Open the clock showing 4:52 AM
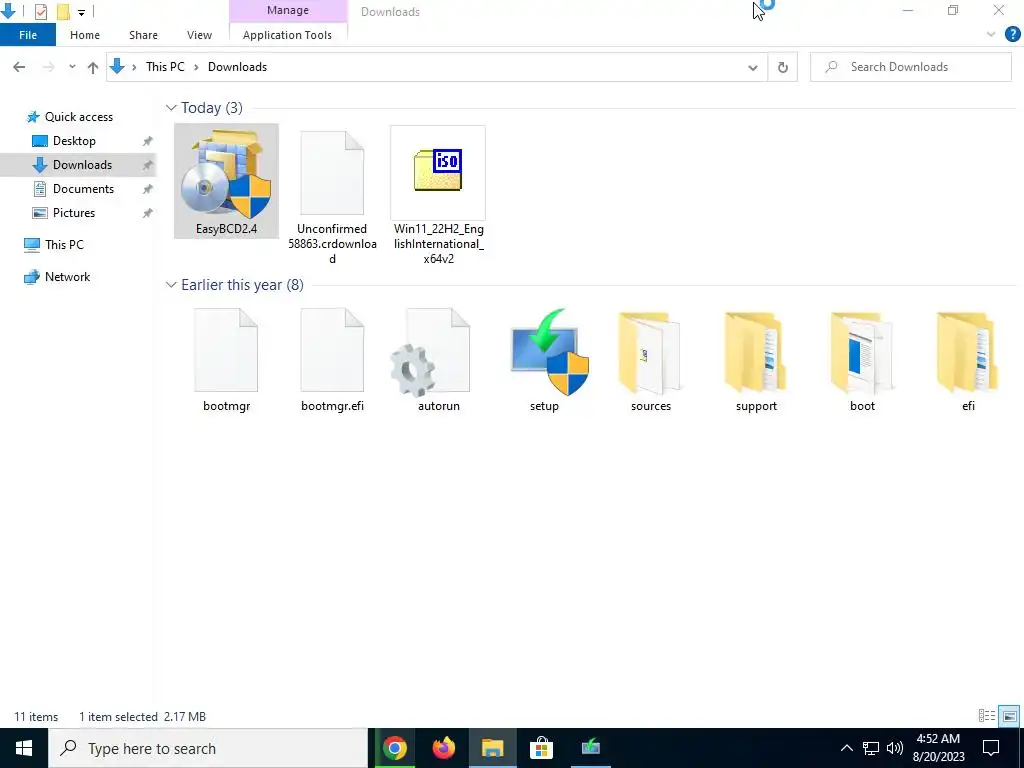 click(938, 748)
